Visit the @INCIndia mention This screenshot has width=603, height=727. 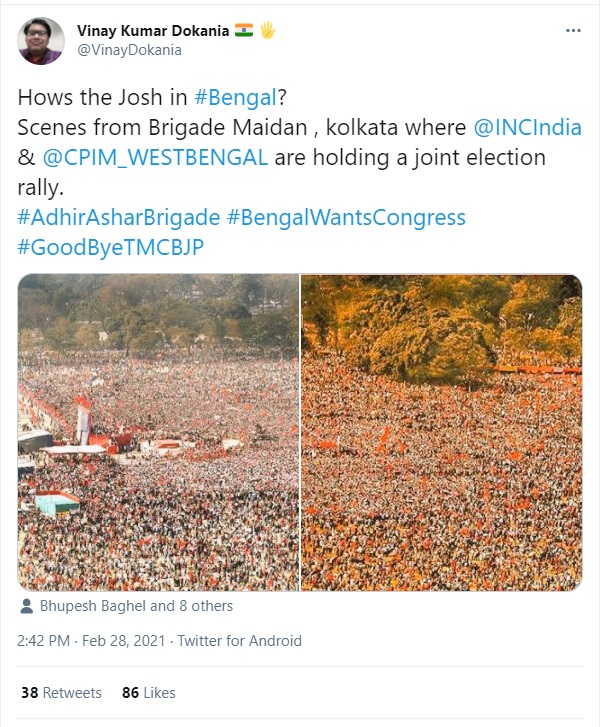coord(526,128)
